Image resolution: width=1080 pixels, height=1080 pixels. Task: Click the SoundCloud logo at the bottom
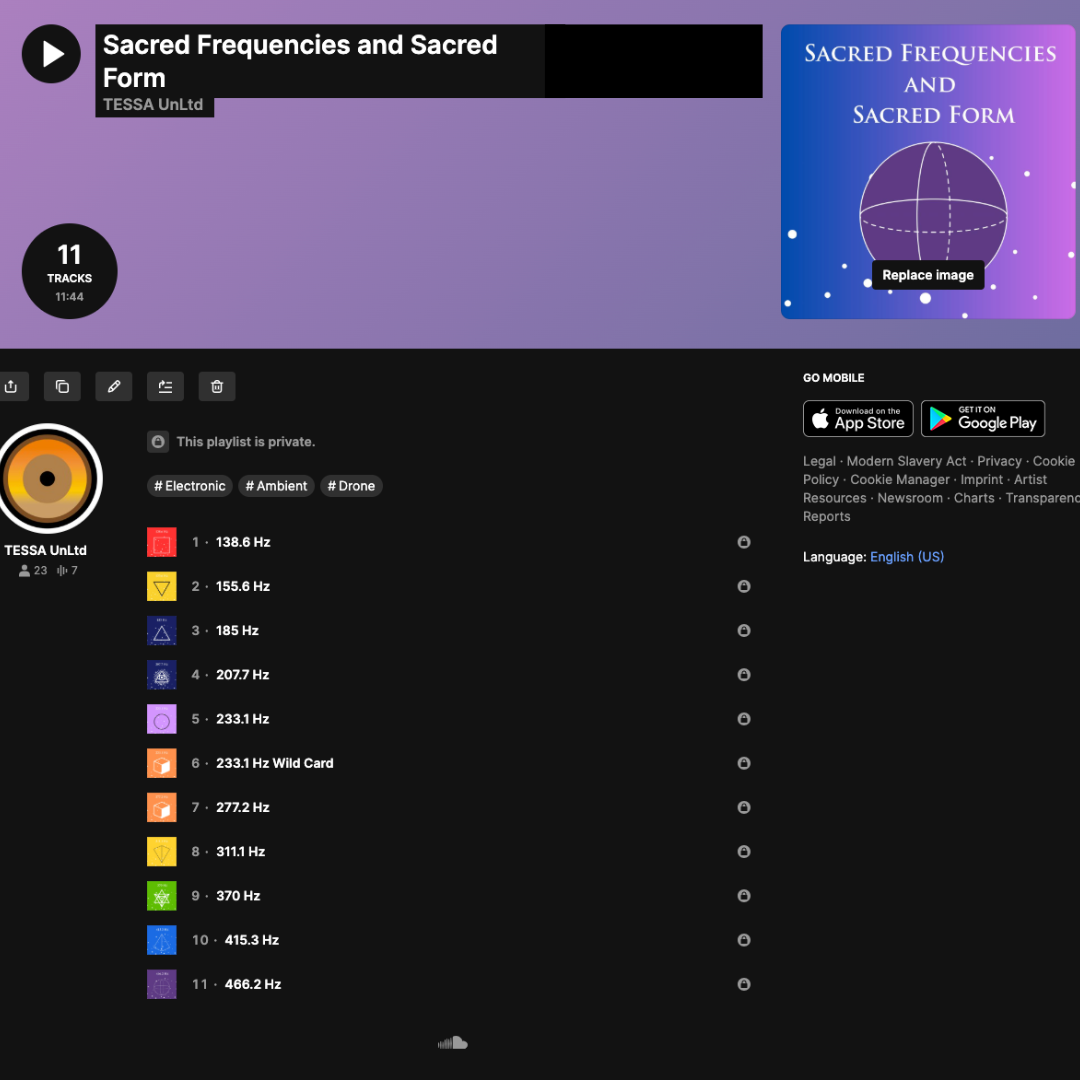point(453,1043)
